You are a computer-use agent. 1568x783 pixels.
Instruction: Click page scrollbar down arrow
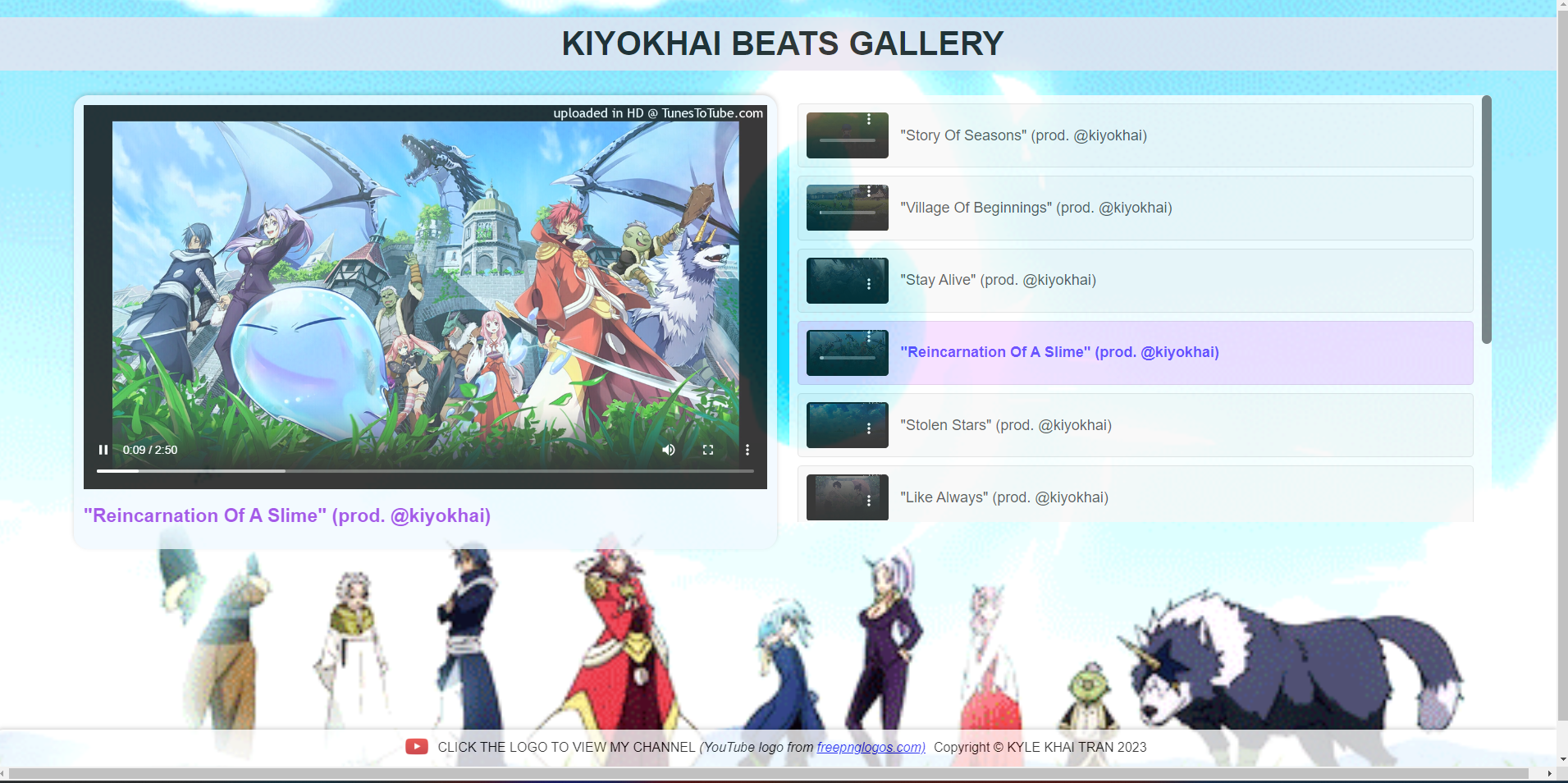[x=1562, y=759]
